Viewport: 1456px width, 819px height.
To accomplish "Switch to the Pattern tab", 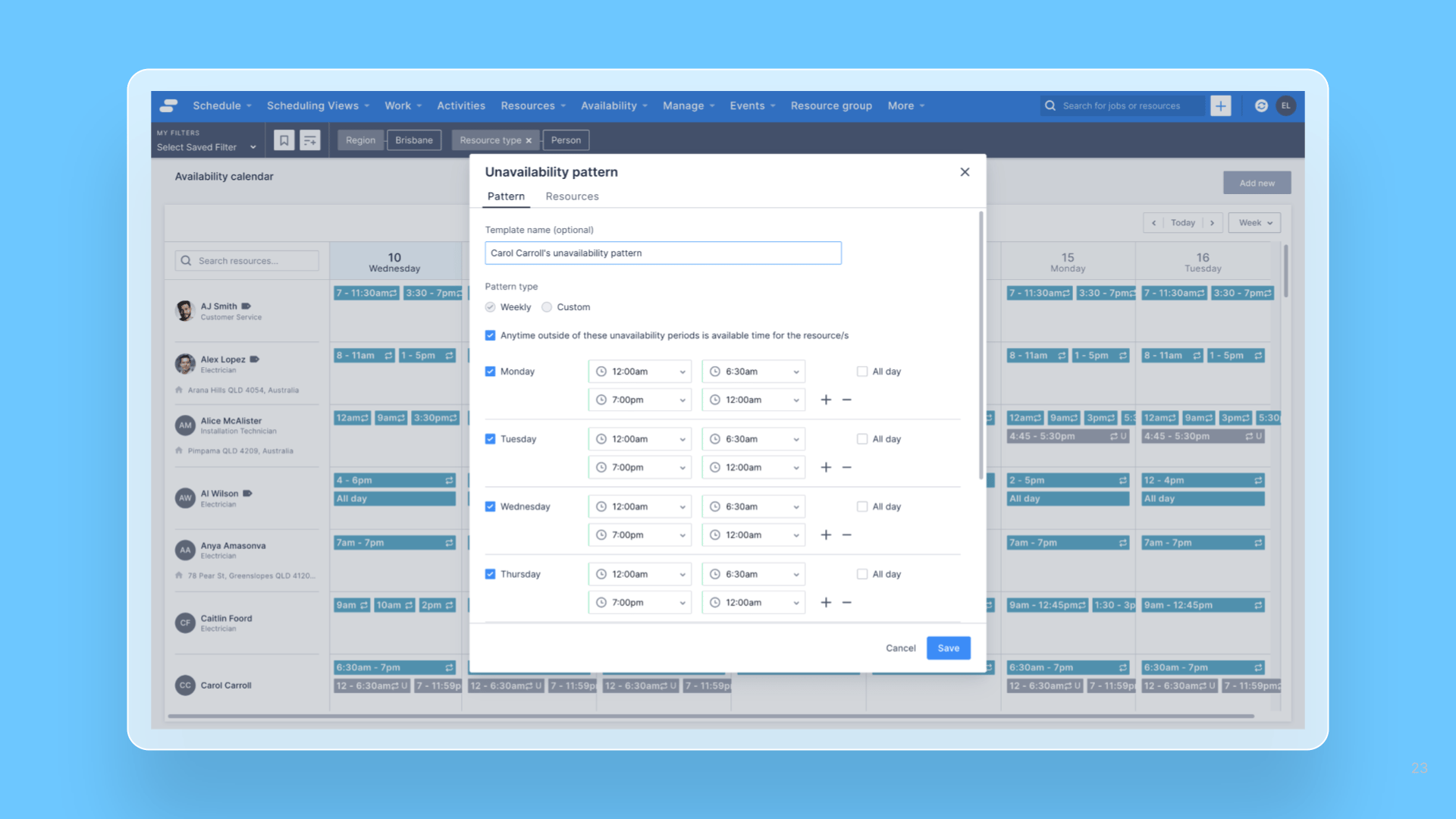I will (x=506, y=196).
